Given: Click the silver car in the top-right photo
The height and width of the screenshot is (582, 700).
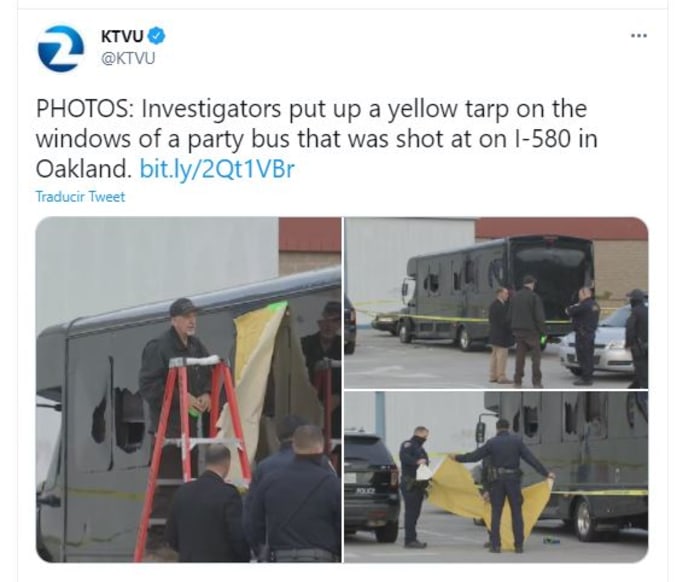Looking at the screenshot, I should pyautogui.click(x=598, y=344).
